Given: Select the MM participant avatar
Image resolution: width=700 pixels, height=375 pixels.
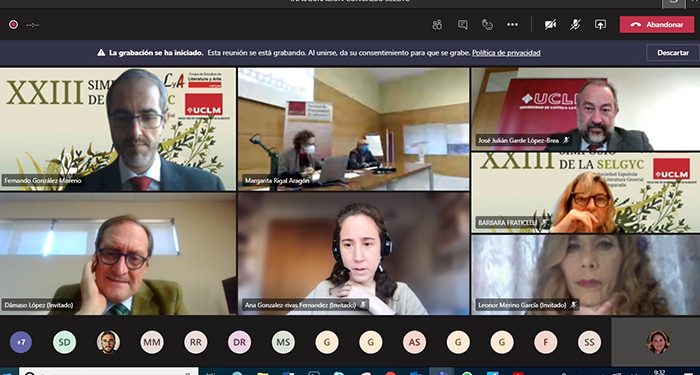Looking at the screenshot, I should 152,342.
